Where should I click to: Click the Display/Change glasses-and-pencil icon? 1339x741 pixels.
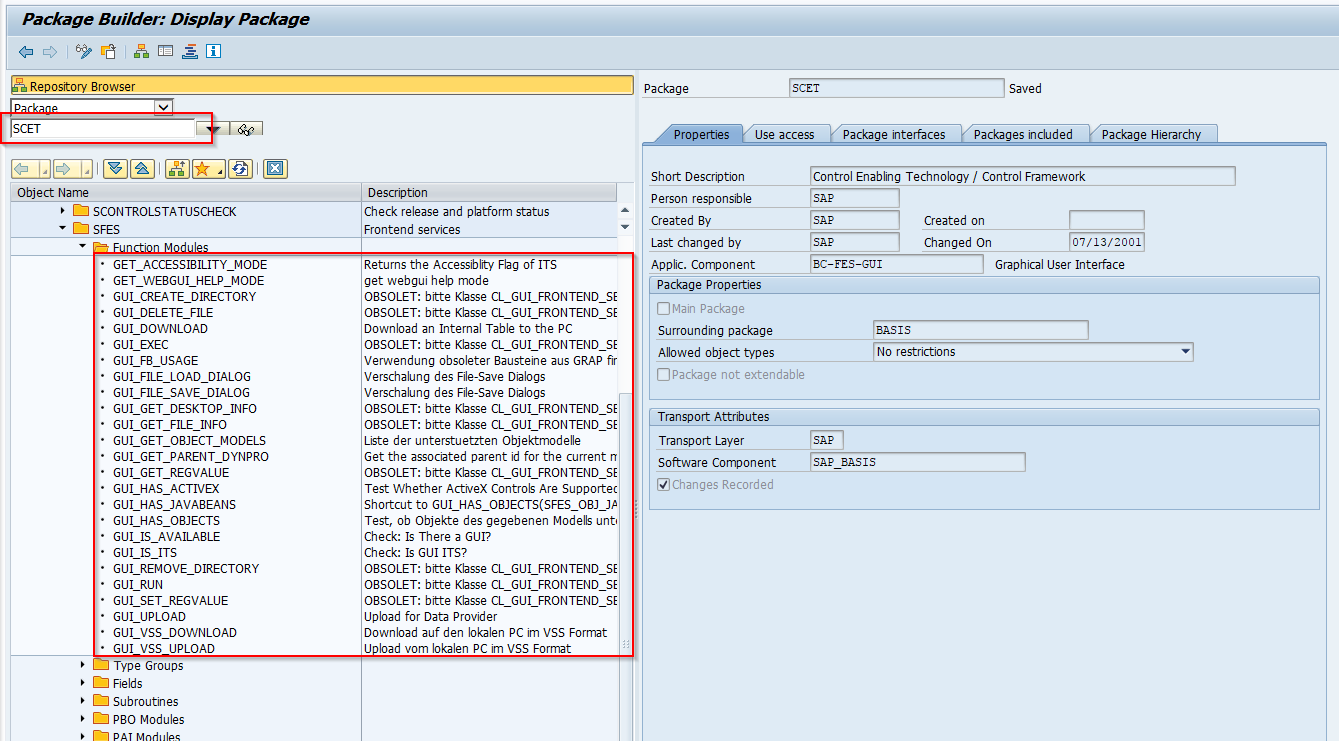[84, 52]
